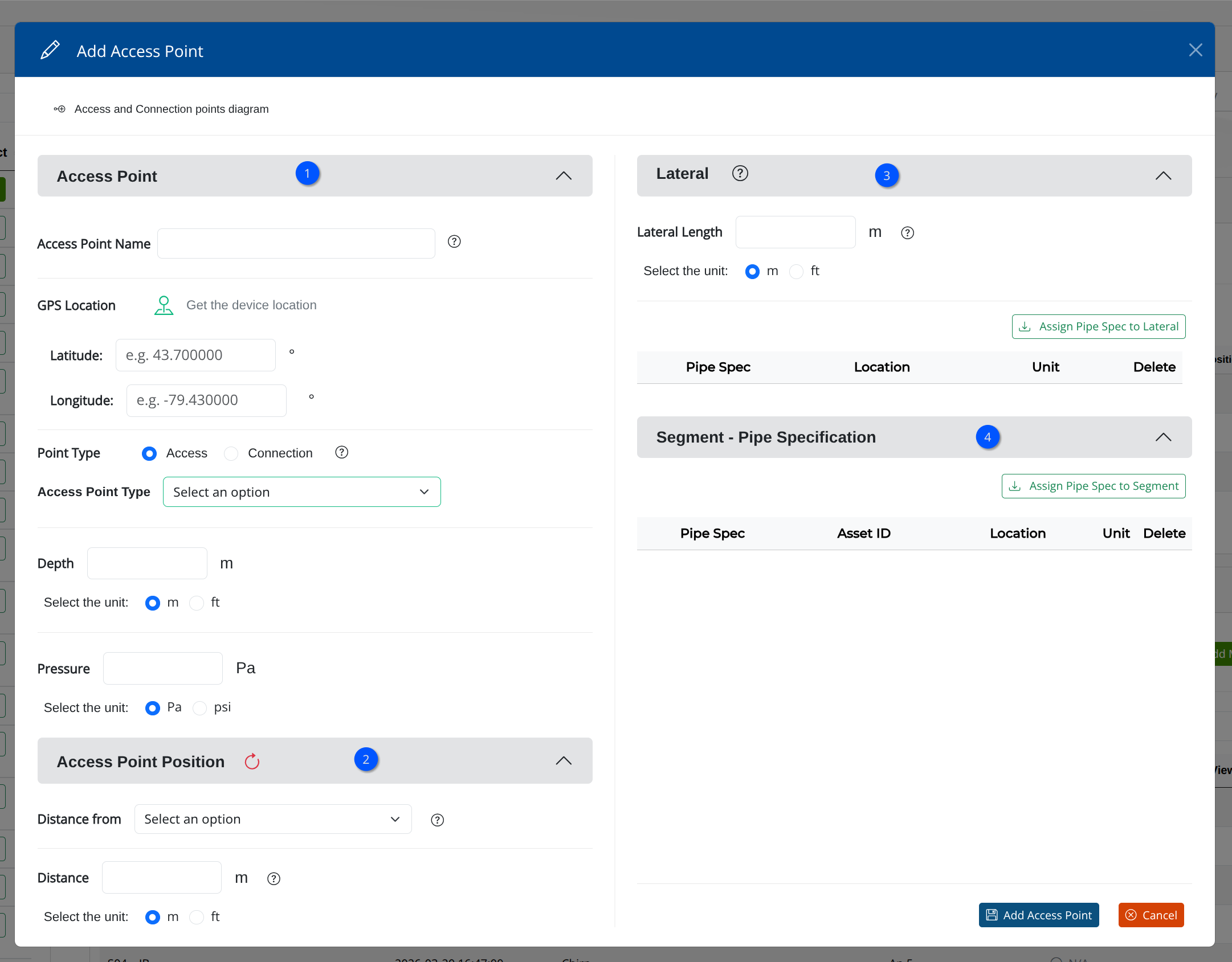This screenshot has height=962, width=1232.
Task: Select m as Distance unit
Action: click(152, 917)
